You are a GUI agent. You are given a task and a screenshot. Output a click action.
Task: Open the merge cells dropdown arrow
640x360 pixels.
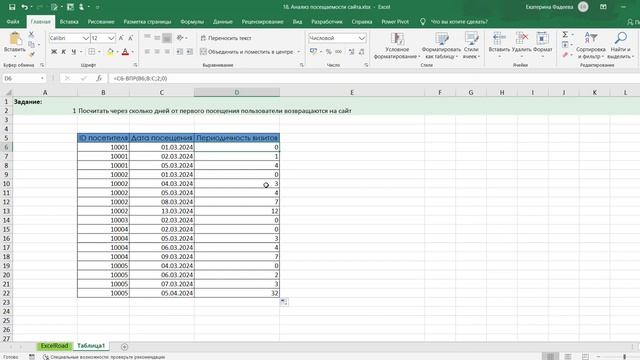pos(298,52)
